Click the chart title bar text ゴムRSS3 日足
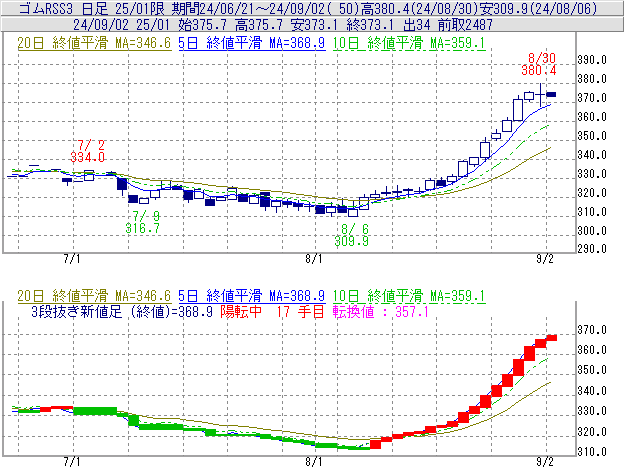The width and height of the screenshot is (624, 475). (x=63, y=8)
